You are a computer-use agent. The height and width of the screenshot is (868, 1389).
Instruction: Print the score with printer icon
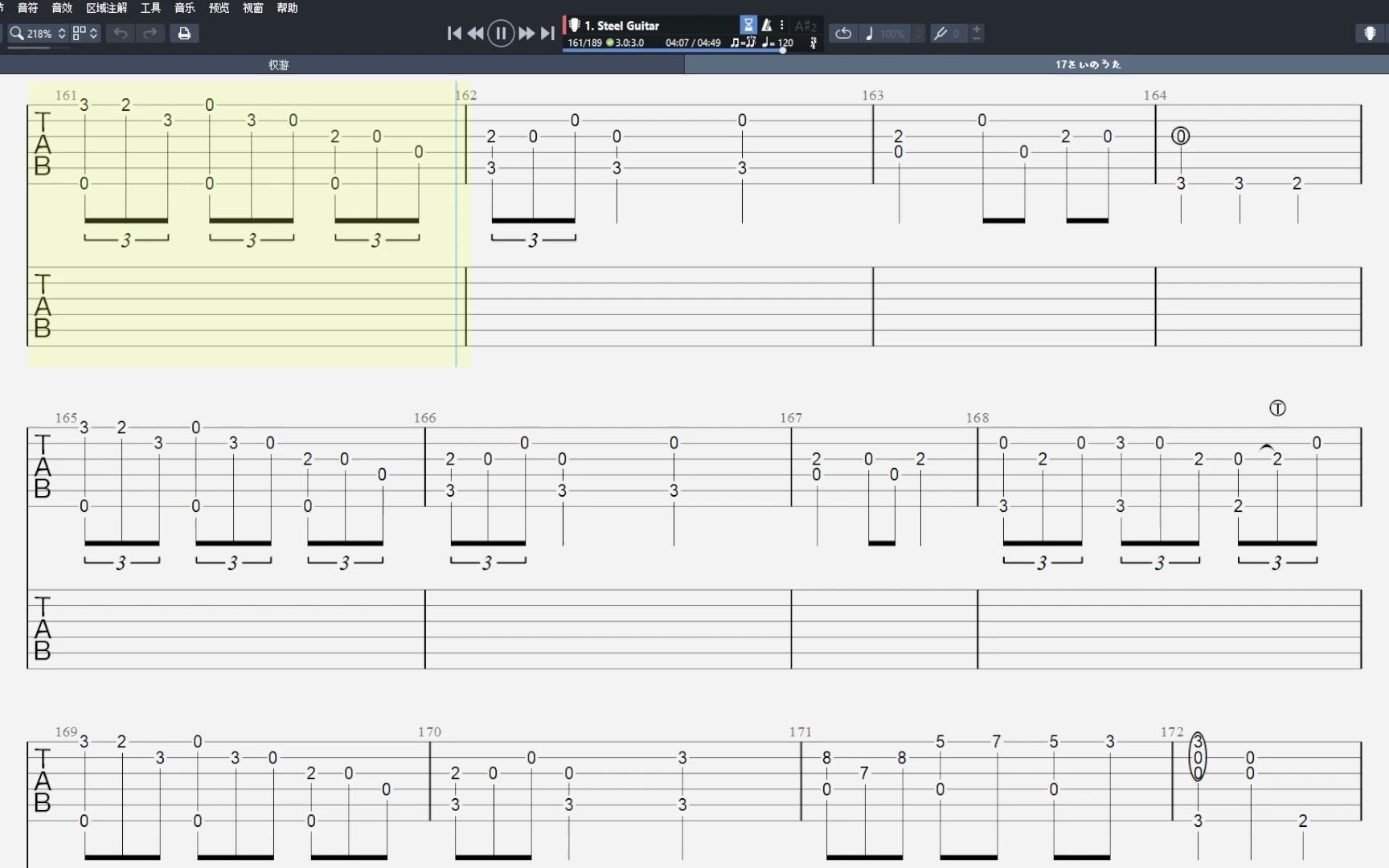click(184, 33)
